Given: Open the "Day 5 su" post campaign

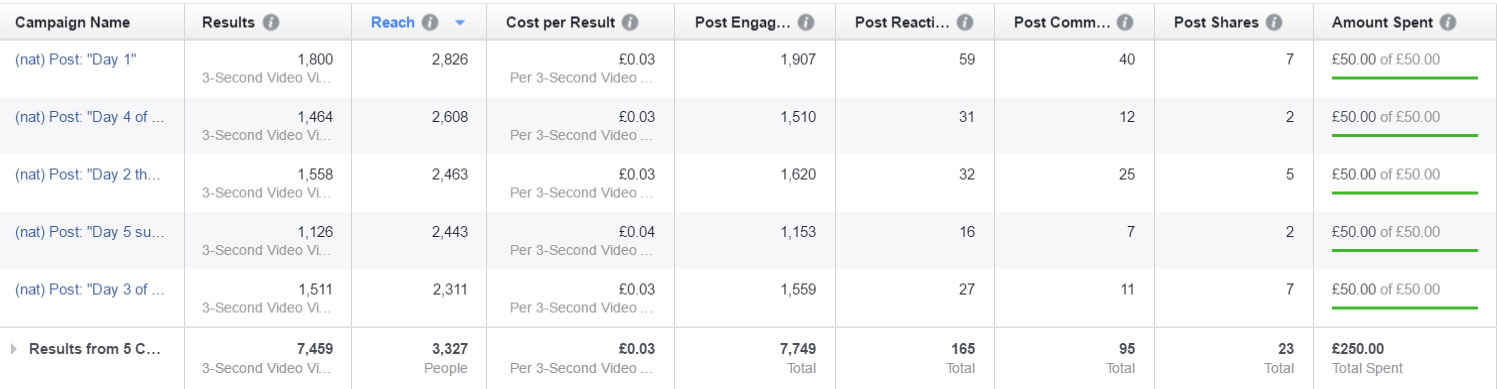Looking at the screenshot, I should [90, 232].
